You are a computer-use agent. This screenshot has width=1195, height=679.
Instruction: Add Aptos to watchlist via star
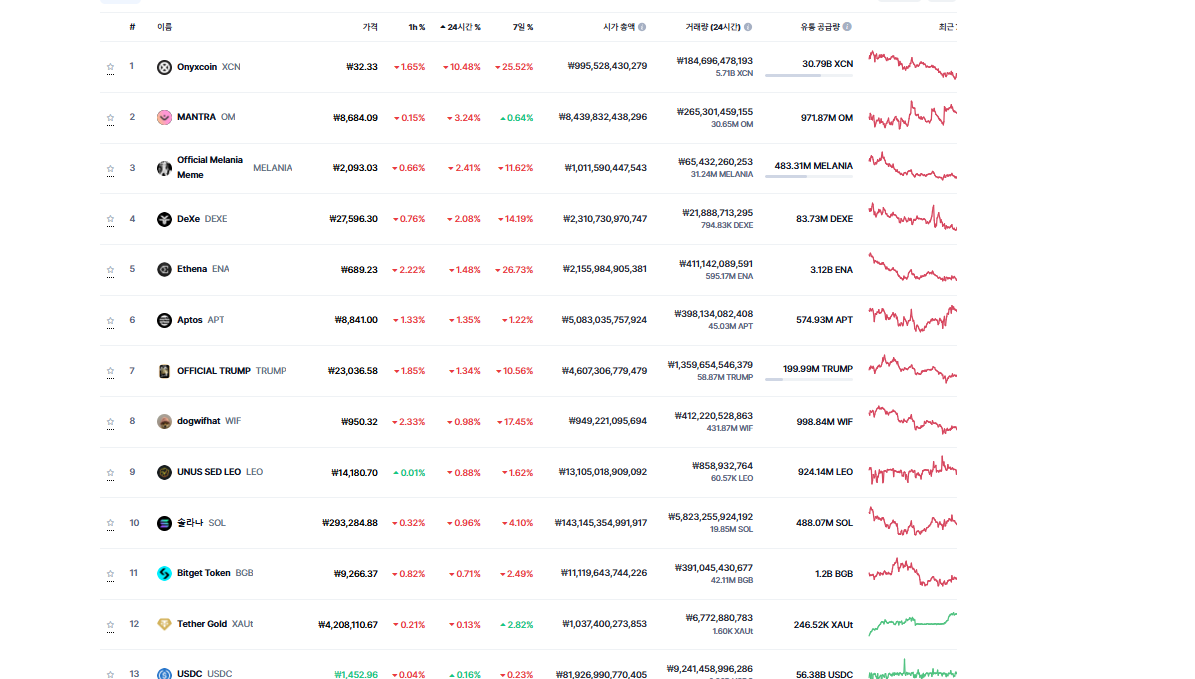[x=111, y=320]
